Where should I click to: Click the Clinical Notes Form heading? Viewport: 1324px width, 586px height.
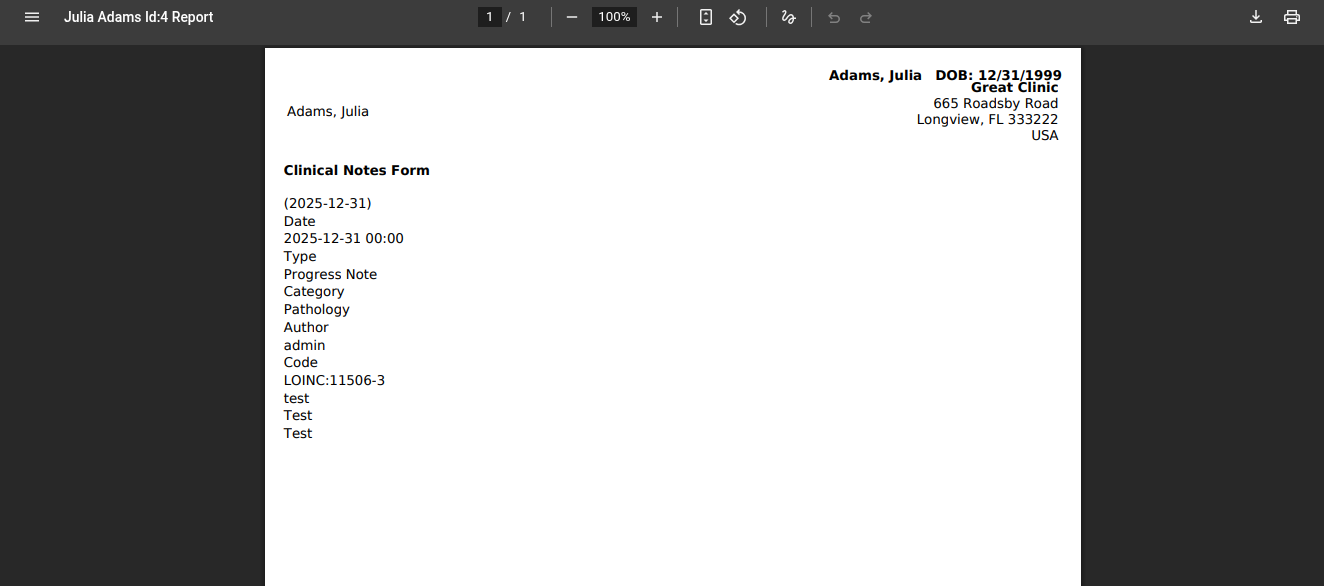click(356, 171)
